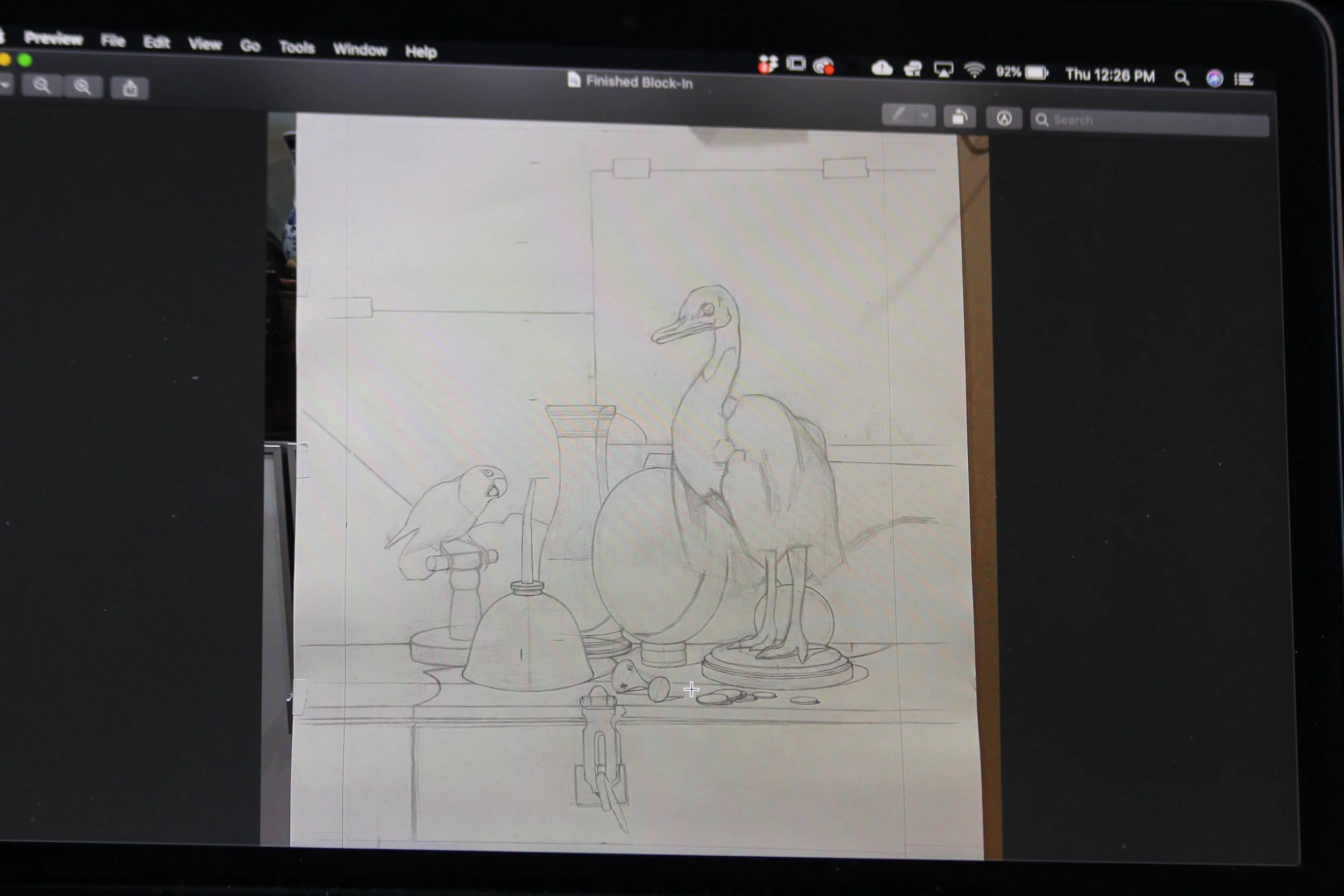The width and height of the screenshot is (1344, 896).
Task: Expand the highlight pen options arrow
Action: click(925, 116)
